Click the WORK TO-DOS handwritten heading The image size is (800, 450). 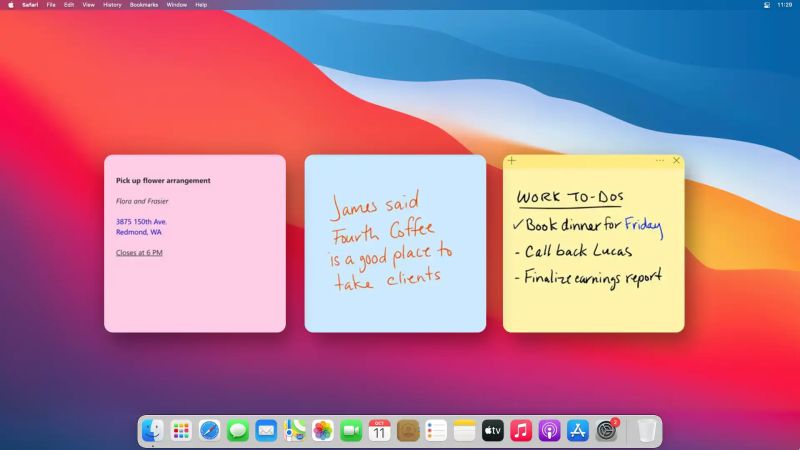[x=570, y=197]
